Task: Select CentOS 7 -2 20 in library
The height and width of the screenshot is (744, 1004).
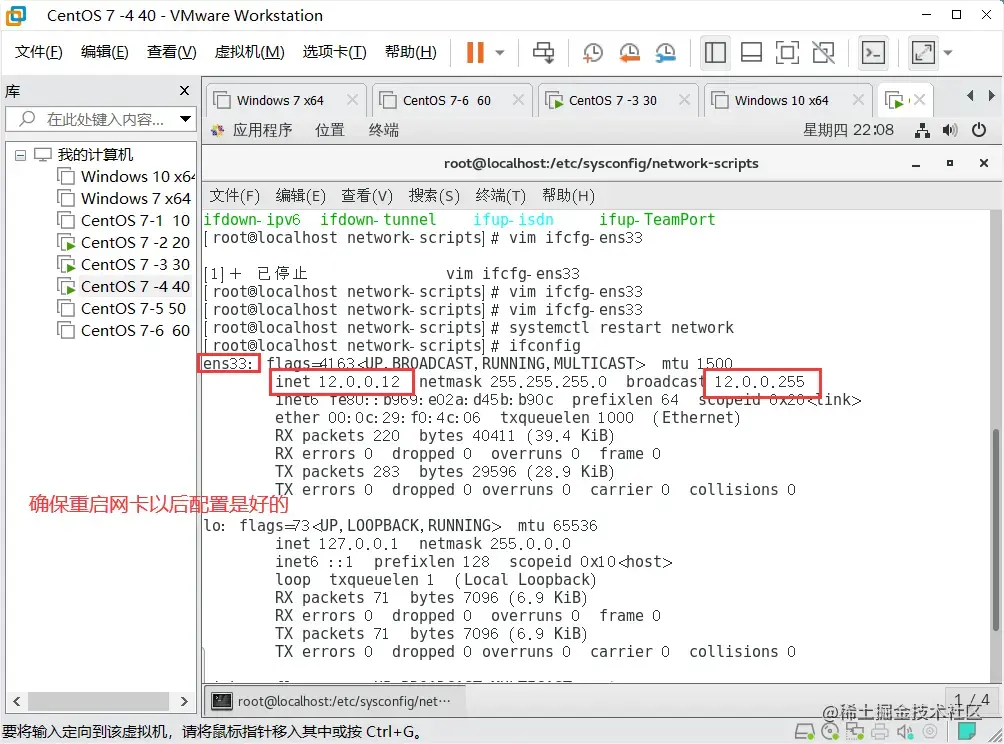Action: pyautogui.click(x=124, y=243)
